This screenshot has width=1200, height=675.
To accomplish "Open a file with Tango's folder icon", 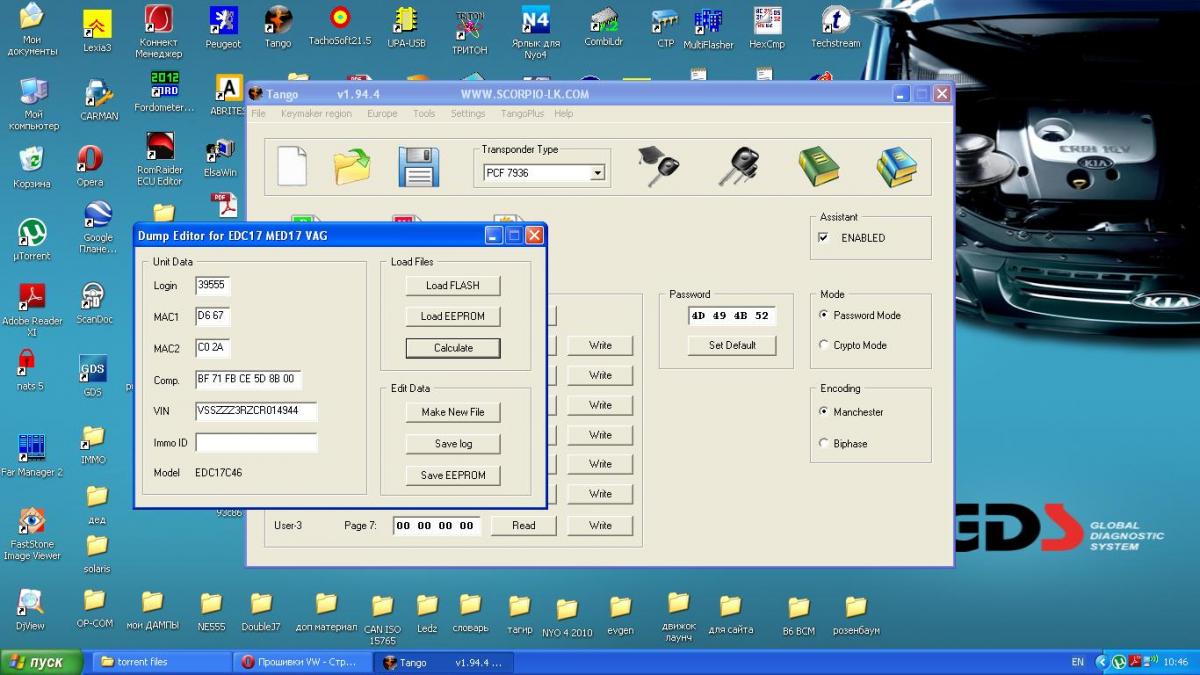I will [x=352, y=166].
